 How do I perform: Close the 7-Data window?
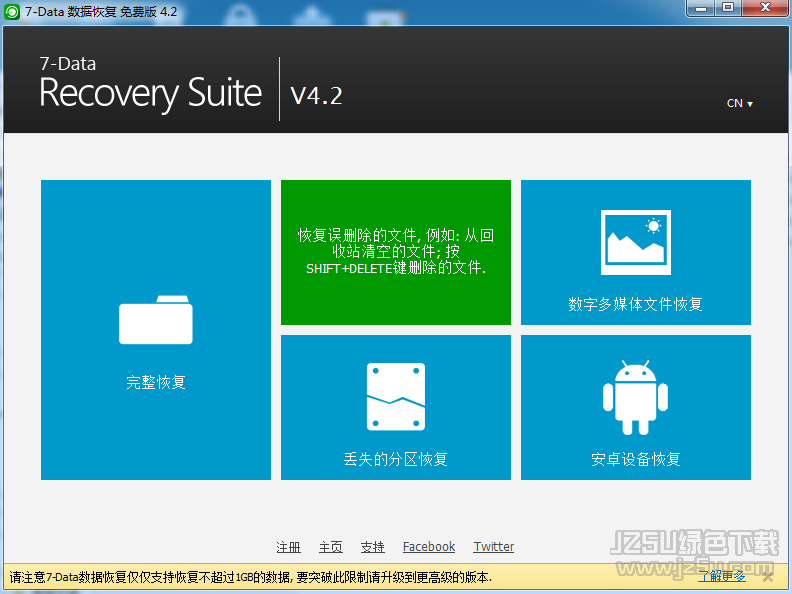(x=766, y=8)
